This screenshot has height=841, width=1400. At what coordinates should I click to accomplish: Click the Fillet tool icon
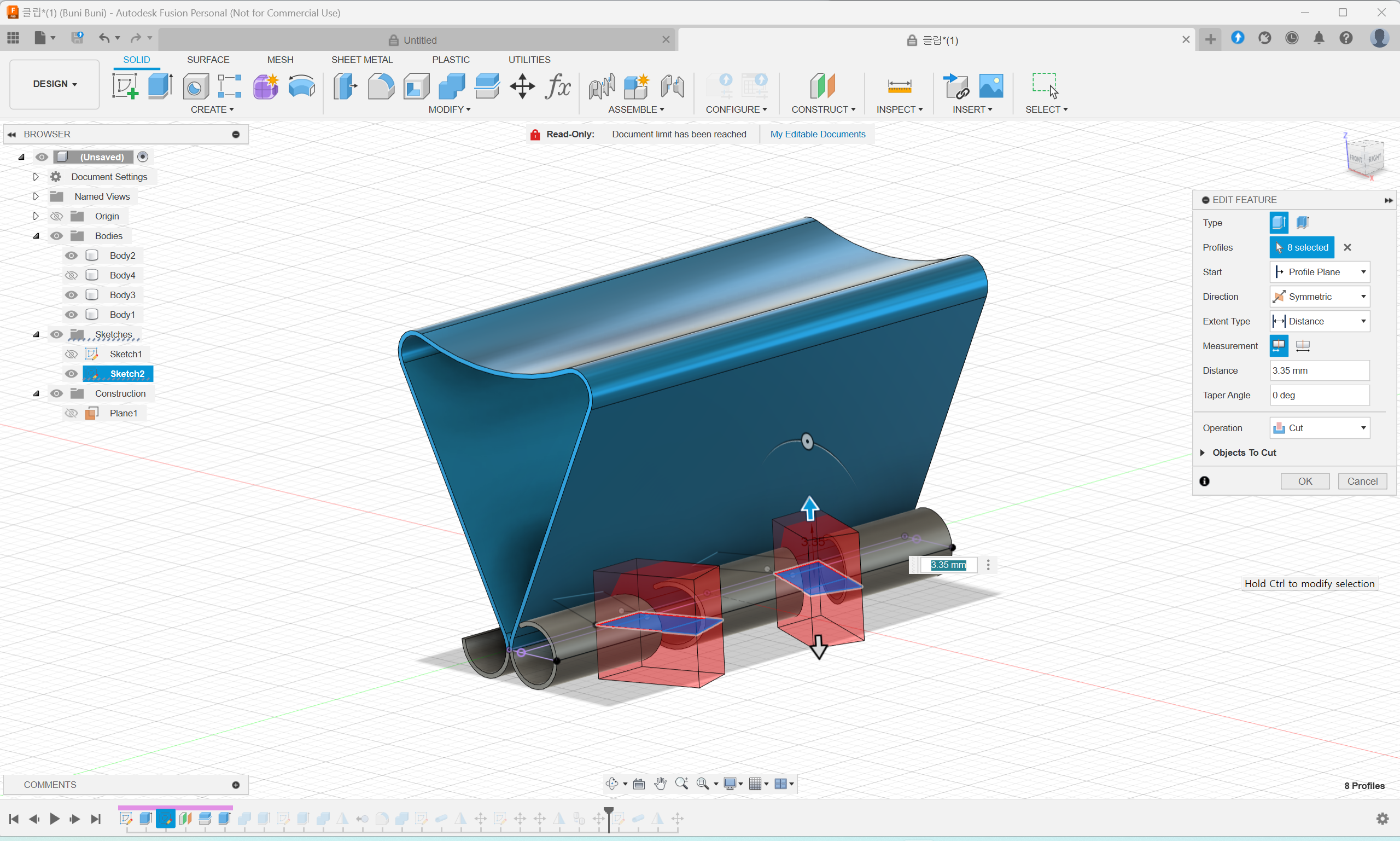click(x=381, y=86)
